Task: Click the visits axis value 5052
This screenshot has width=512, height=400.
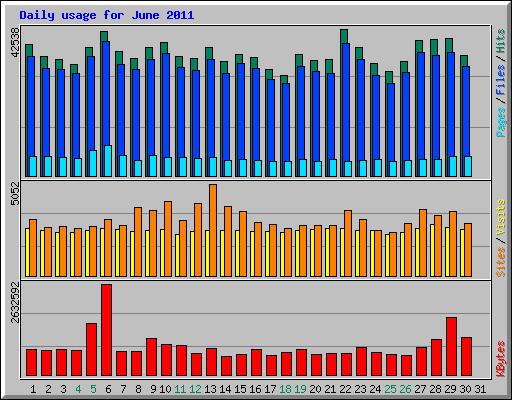Action: (15, 194)
